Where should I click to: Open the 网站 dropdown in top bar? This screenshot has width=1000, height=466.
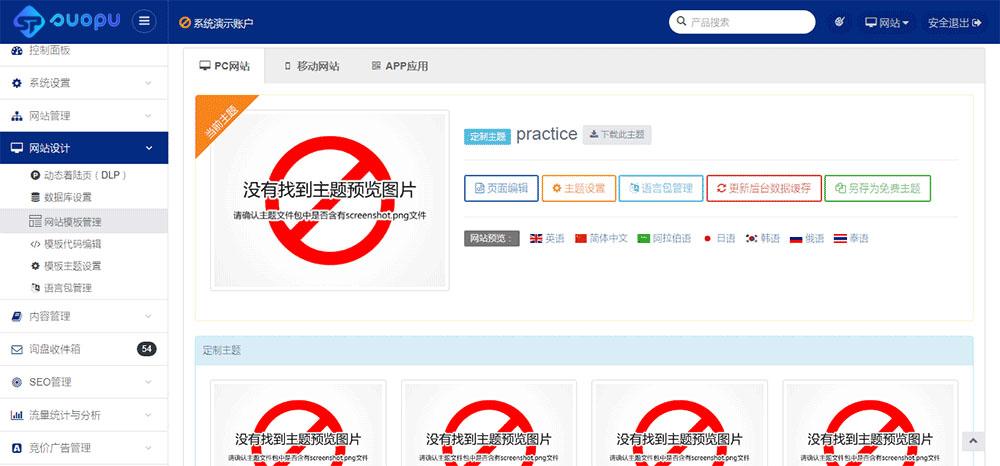tap(886, 23)
